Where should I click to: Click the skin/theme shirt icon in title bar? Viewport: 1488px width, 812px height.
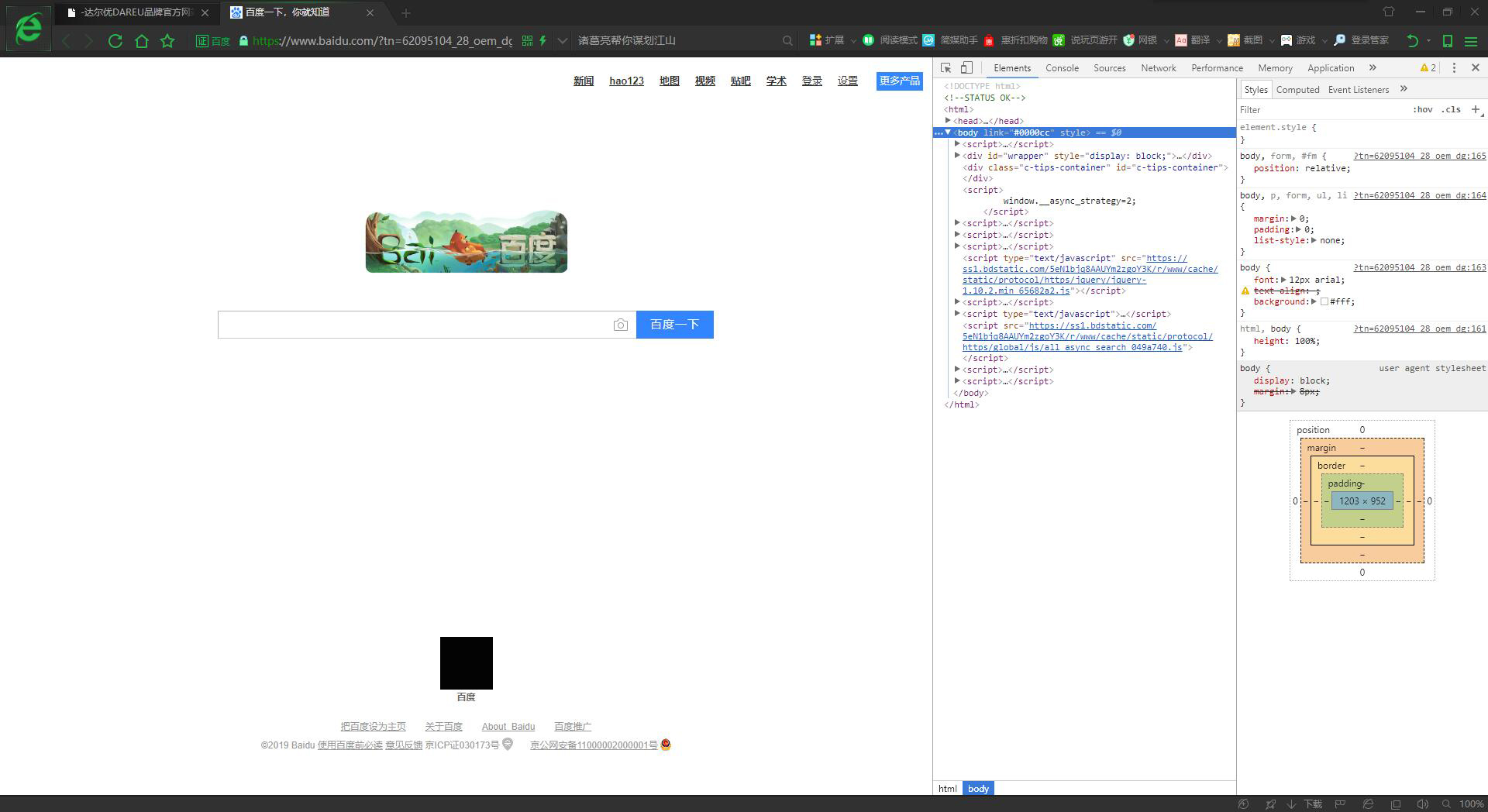[1389, 12]
